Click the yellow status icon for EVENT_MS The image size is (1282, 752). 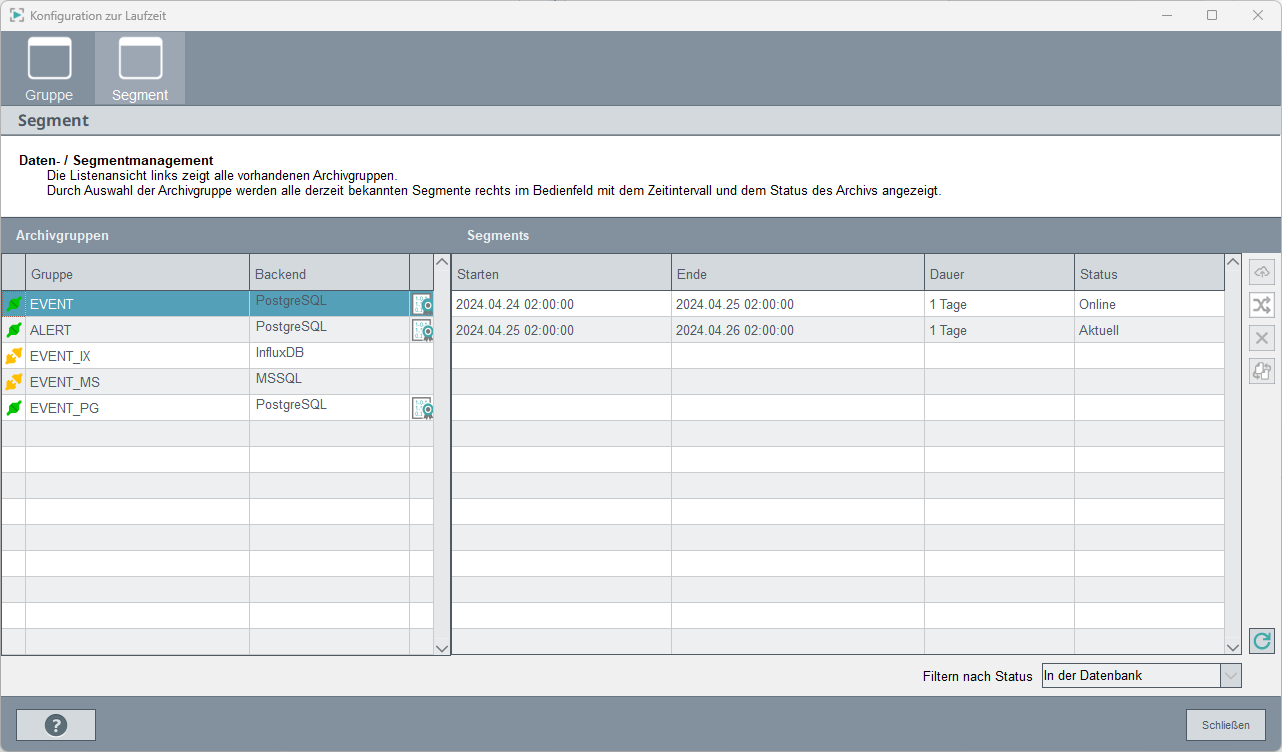14,382
